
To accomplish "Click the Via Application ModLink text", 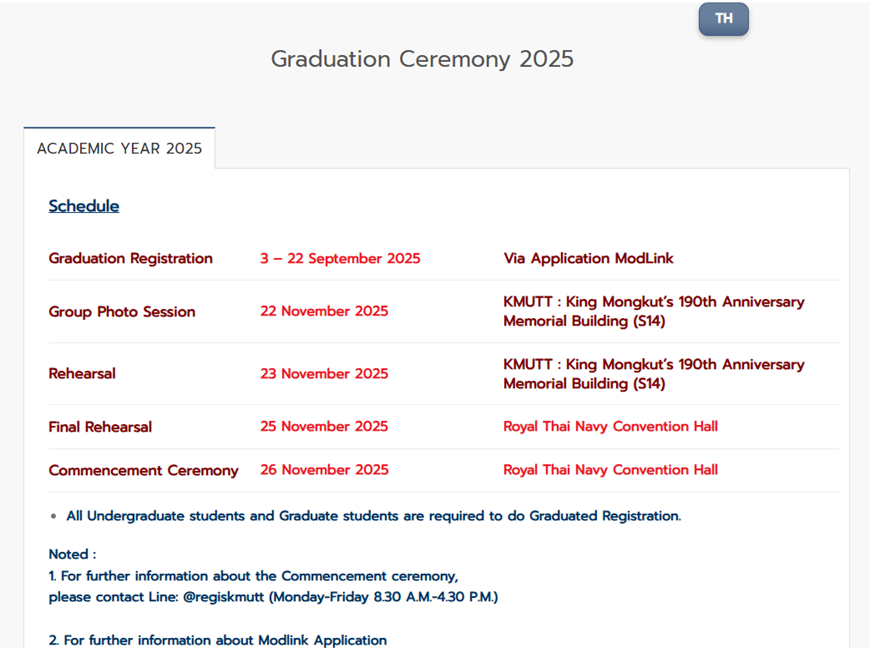I will click(x=588, y=258).
